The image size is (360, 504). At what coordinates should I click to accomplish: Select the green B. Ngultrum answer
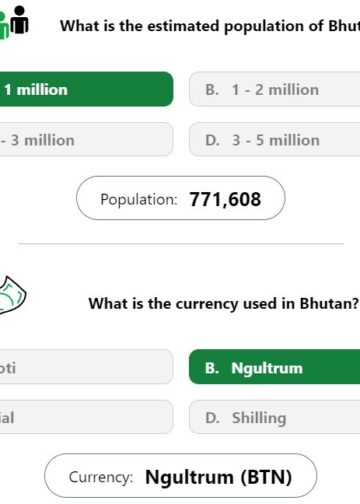275,367
